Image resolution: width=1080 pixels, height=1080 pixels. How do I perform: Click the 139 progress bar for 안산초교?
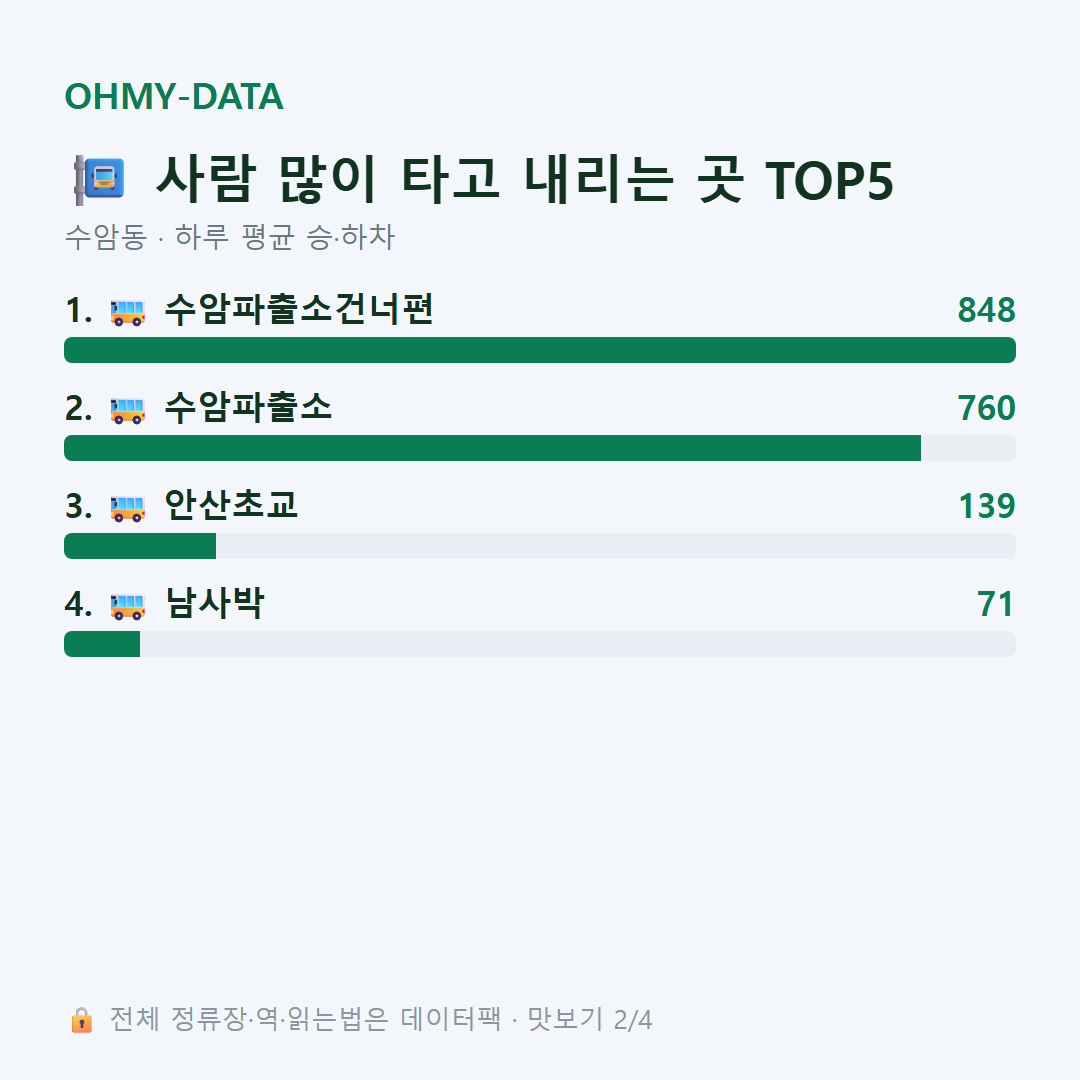pos(540,546)
